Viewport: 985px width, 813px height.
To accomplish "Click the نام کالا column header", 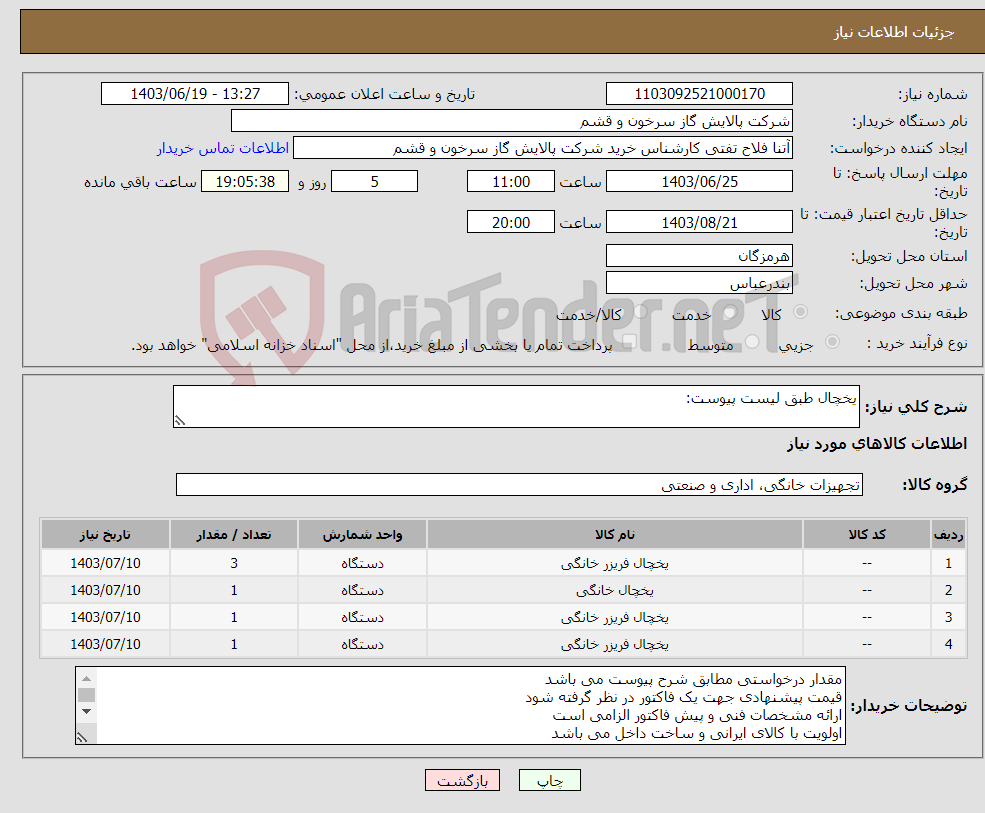I will (615, 534).
